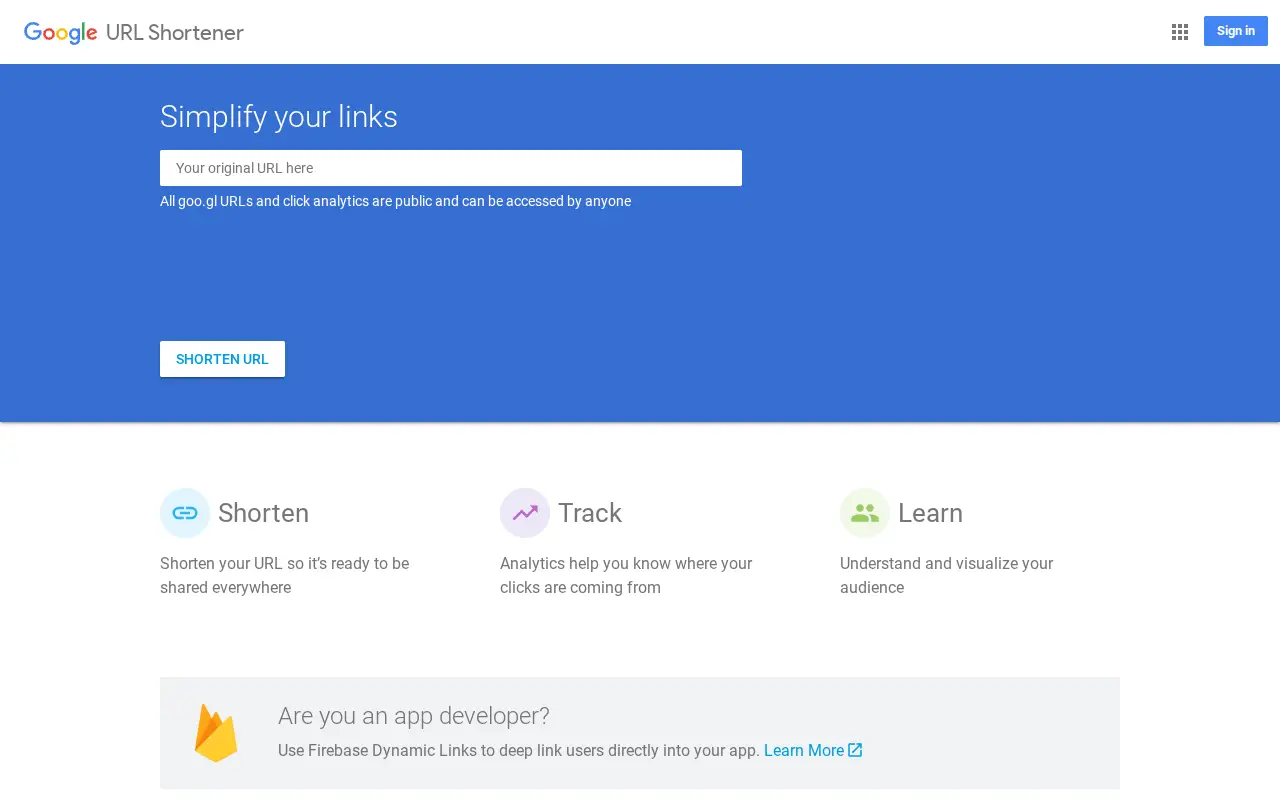
Task: Click the URL Shortener title text
Action: [175, 32]
